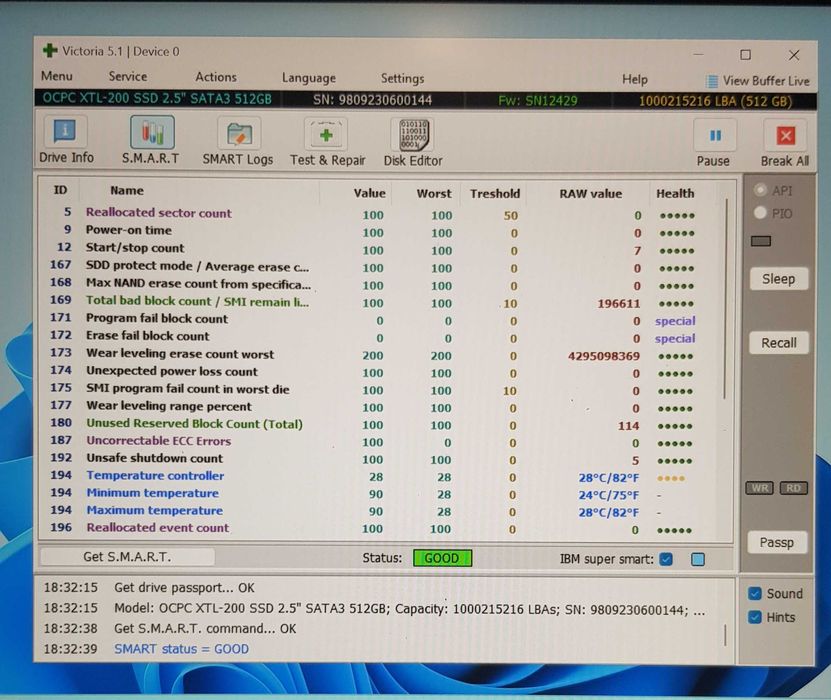This screenshot has width=831, height=700.
Task: Click the Name column header
Action: click(x=127, y=190)
